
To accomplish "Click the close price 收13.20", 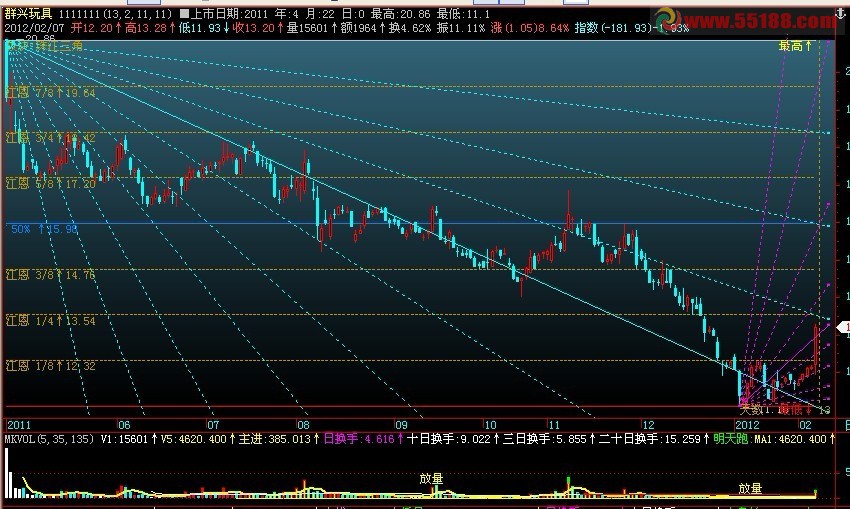I will [x=254, y=28].
